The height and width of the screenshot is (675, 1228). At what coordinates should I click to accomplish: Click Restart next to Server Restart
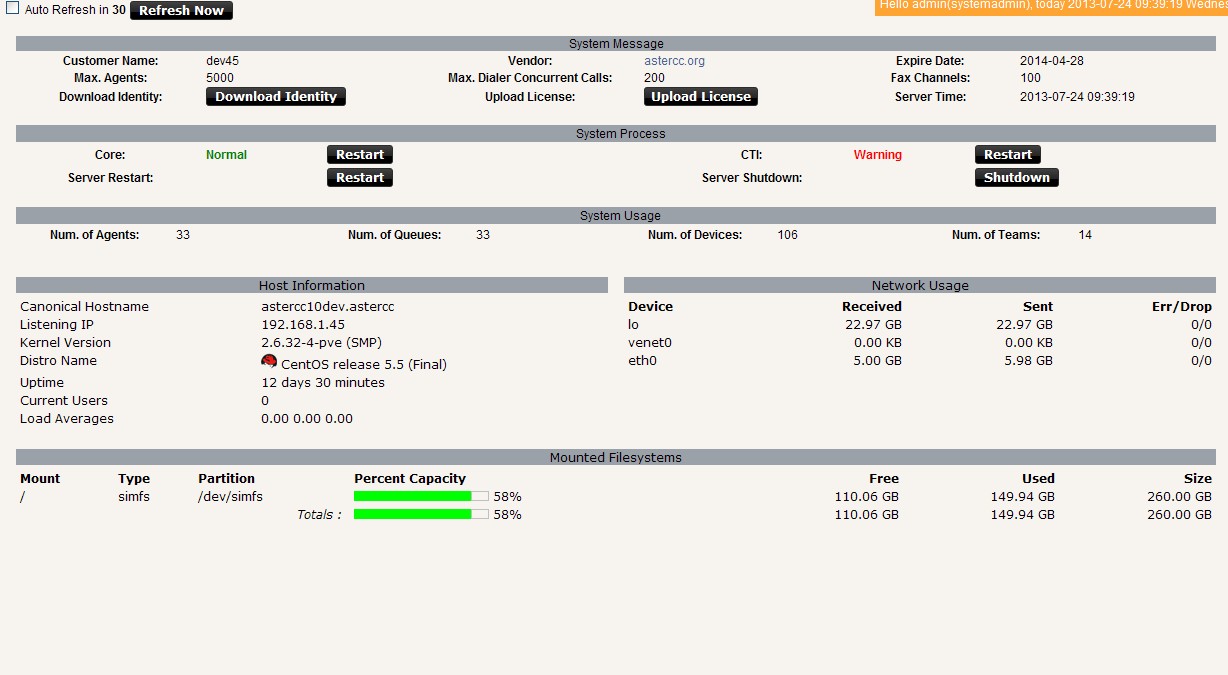pyautogui.click(x=360, y=178)
